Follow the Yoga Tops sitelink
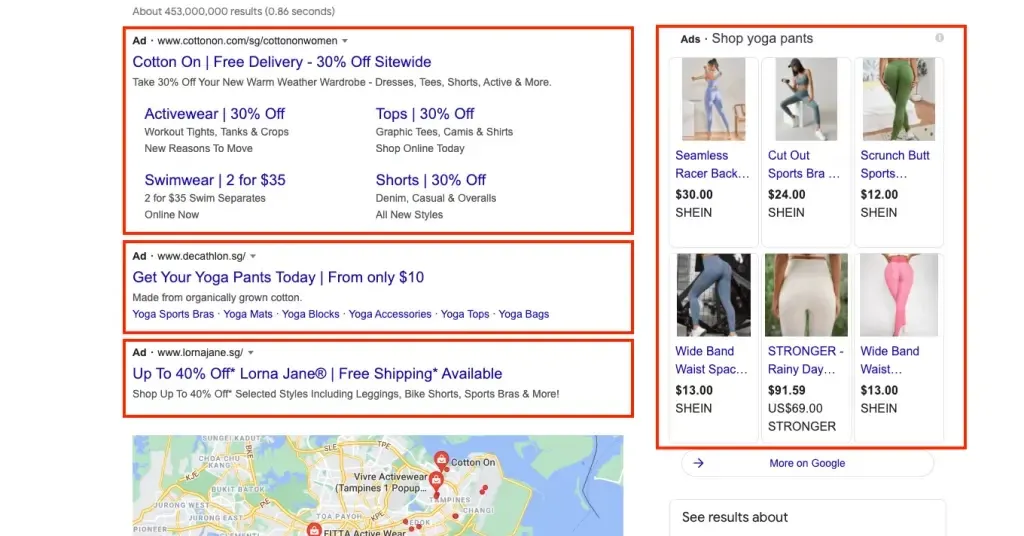Image resolution: width=1024 pixels, height=536 pixels. pos(465,314)
